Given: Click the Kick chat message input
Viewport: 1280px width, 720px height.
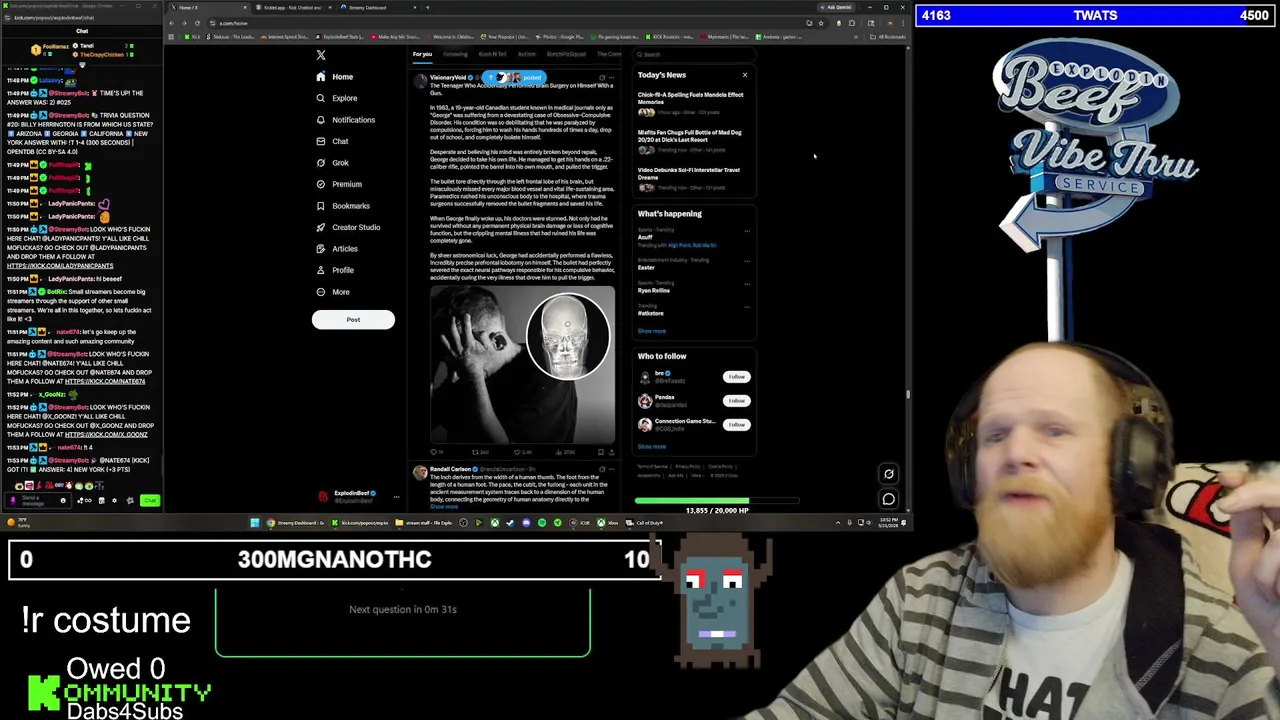Looking at the screenshot, I should pyautogui.click(x=38, y=500).
